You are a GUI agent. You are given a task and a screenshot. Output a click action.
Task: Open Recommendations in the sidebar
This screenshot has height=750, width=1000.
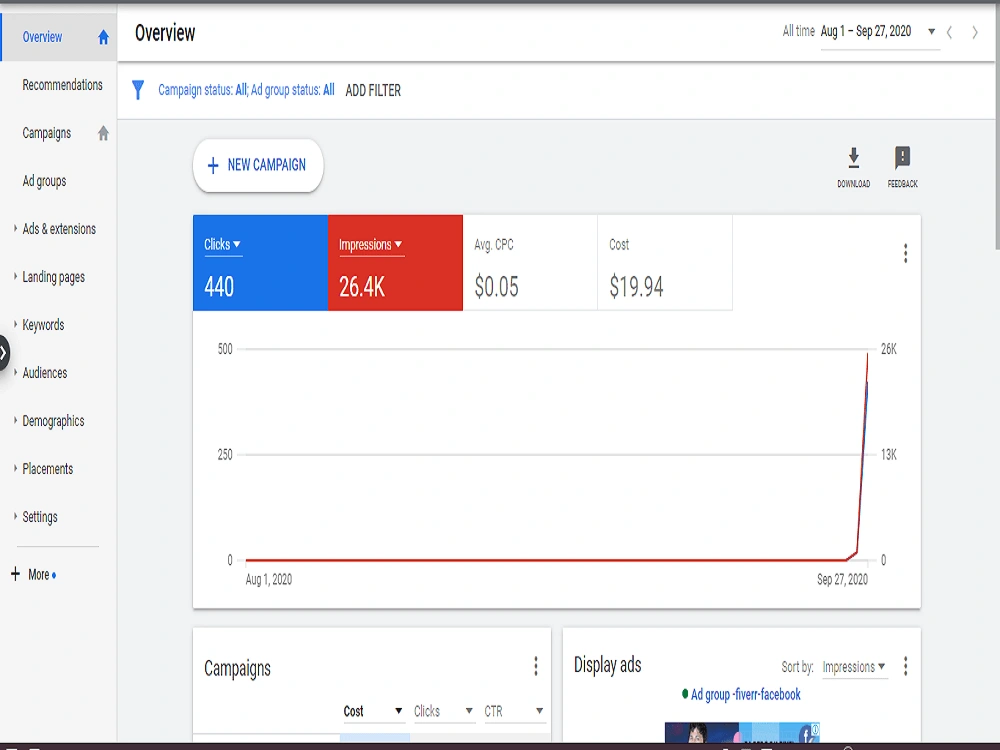coord(62,85)
